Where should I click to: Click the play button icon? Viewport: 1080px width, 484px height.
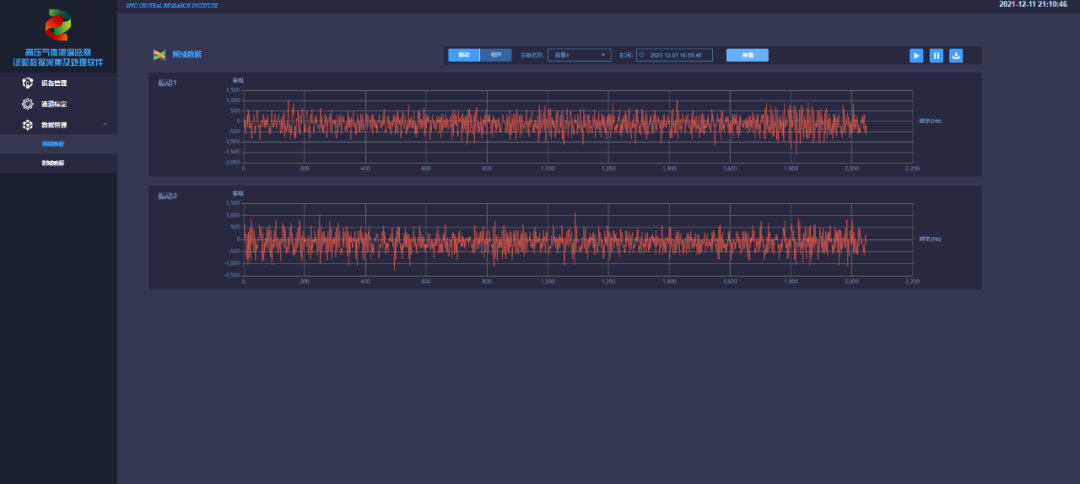tap(916, 56)
